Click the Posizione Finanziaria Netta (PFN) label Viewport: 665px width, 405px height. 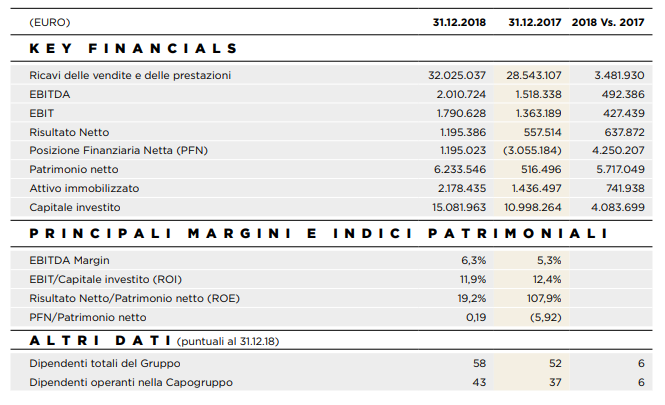click(120, 150)
